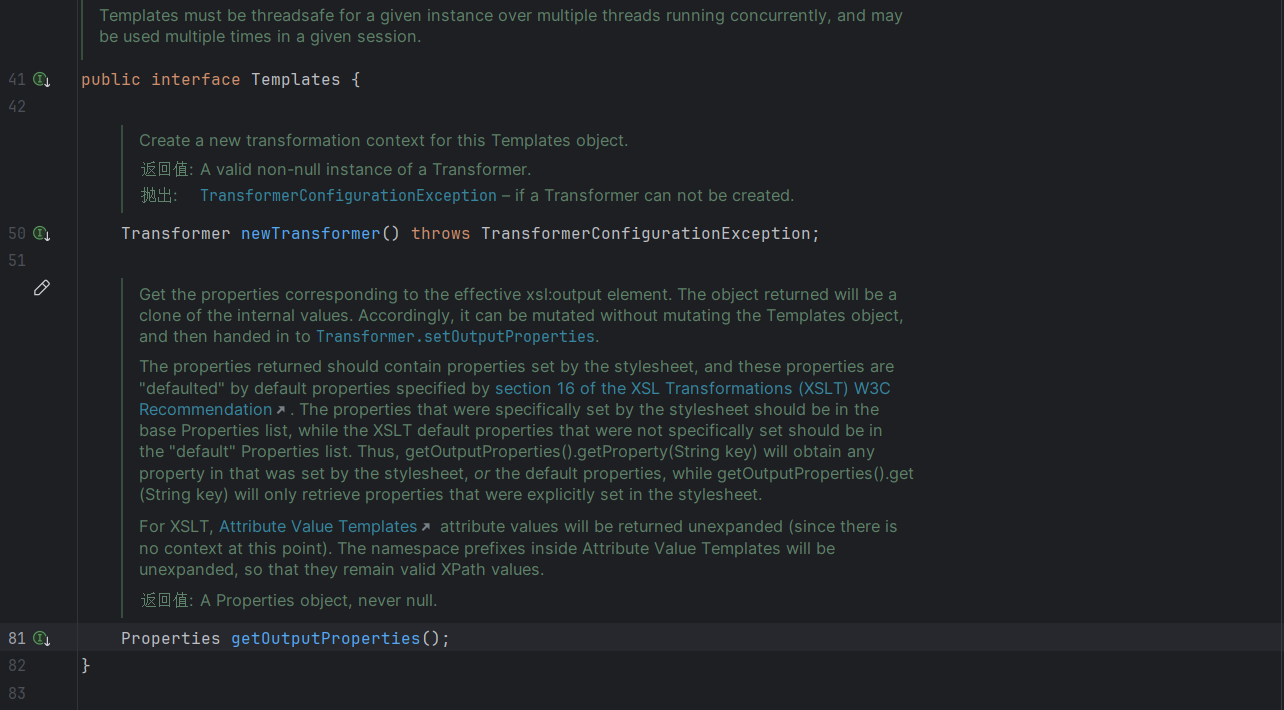
Task: Click the closing brace on line 82
Action: point(86,665)
